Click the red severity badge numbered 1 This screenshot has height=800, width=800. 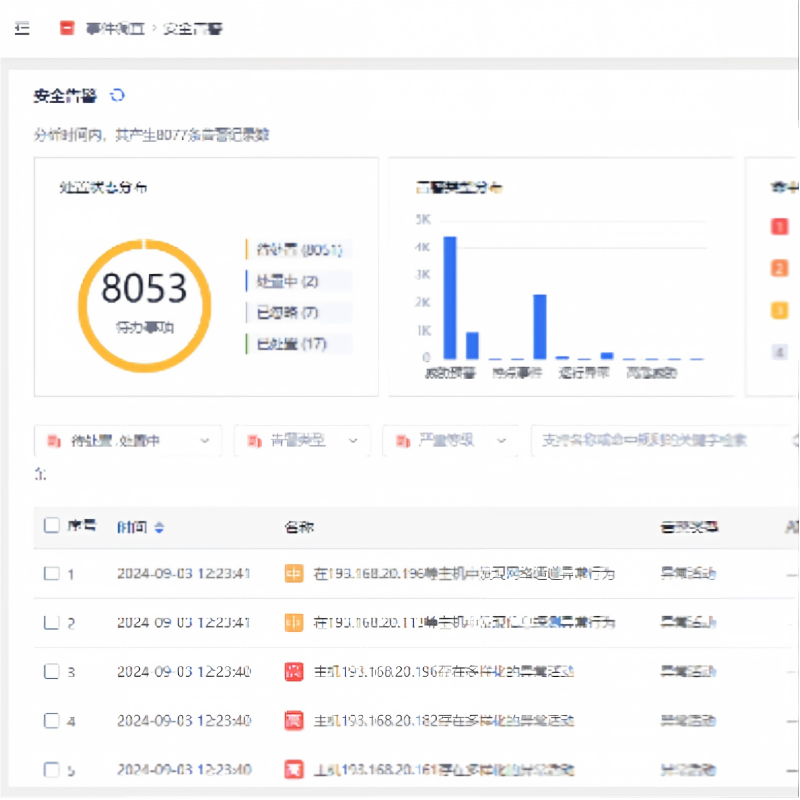[779, 226]
